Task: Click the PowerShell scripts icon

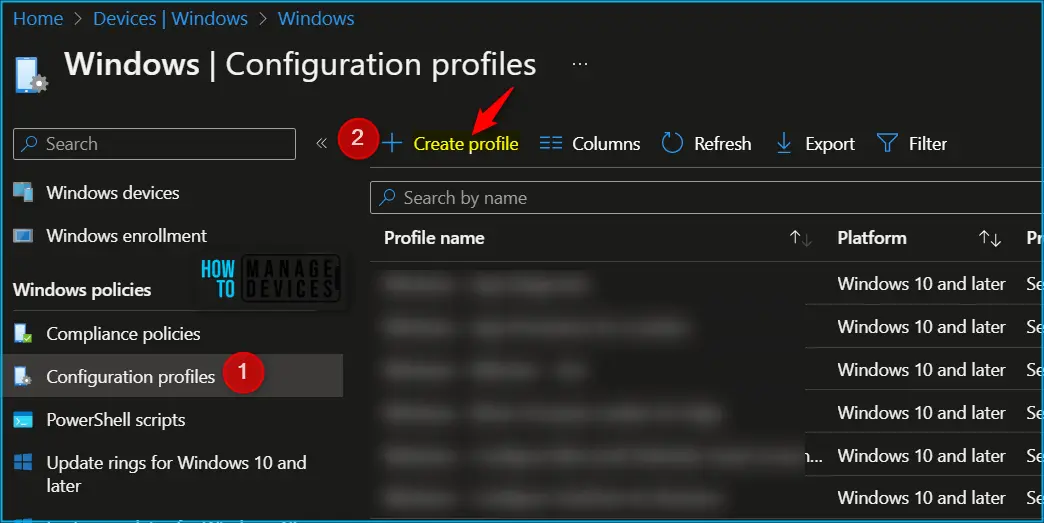Action: pyautogui.click(x=23, y=421)
